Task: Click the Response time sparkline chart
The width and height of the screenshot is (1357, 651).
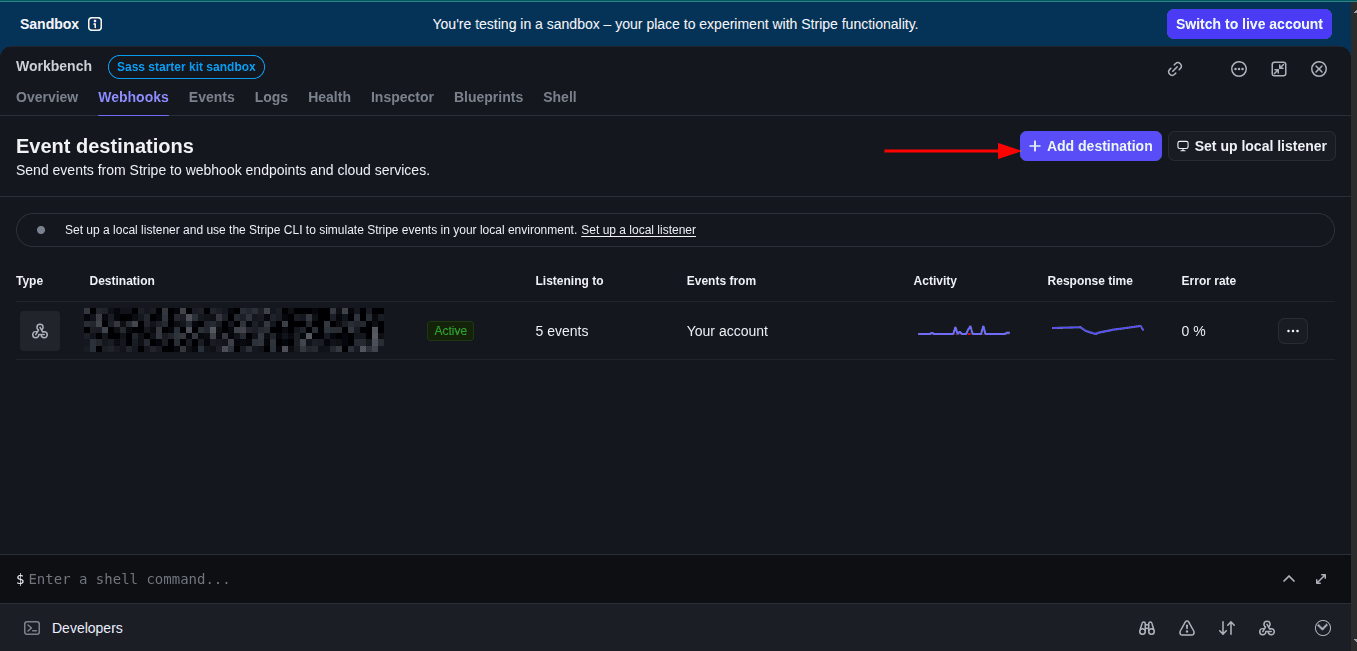Action: point(1097,329)
